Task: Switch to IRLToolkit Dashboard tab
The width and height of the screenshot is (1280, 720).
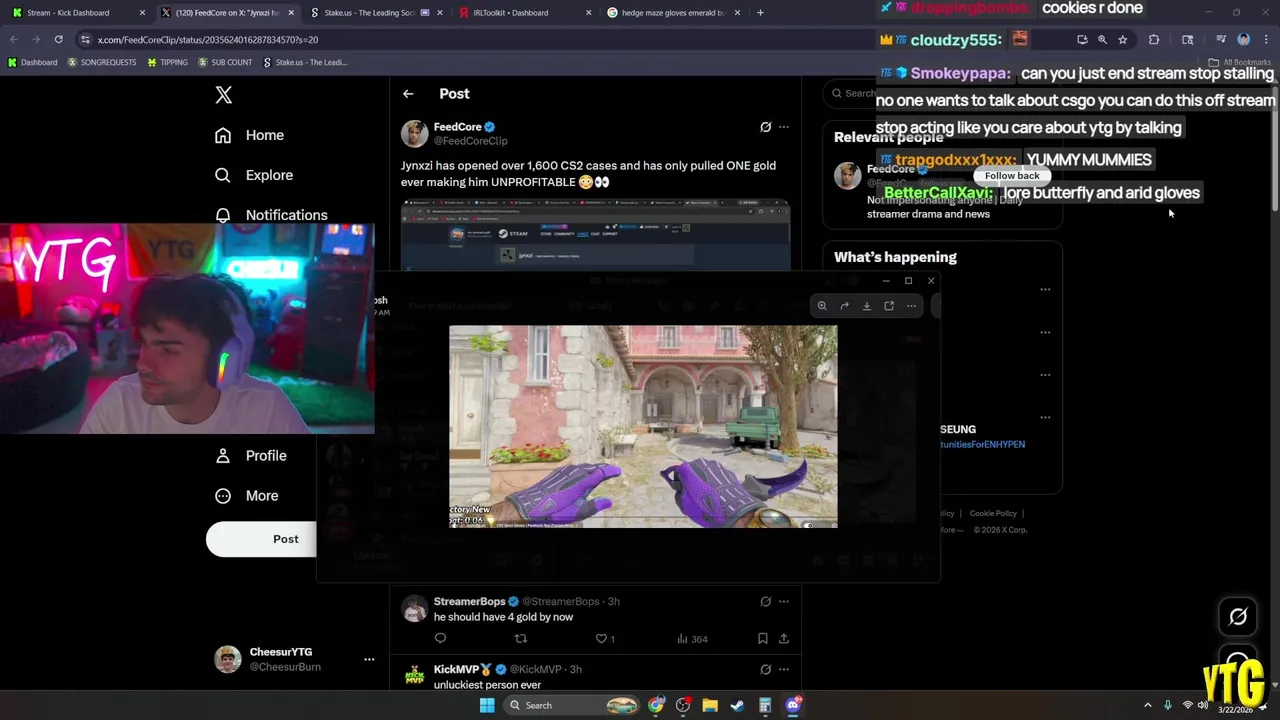Action: pyautogui.click(x=523, y=13)
